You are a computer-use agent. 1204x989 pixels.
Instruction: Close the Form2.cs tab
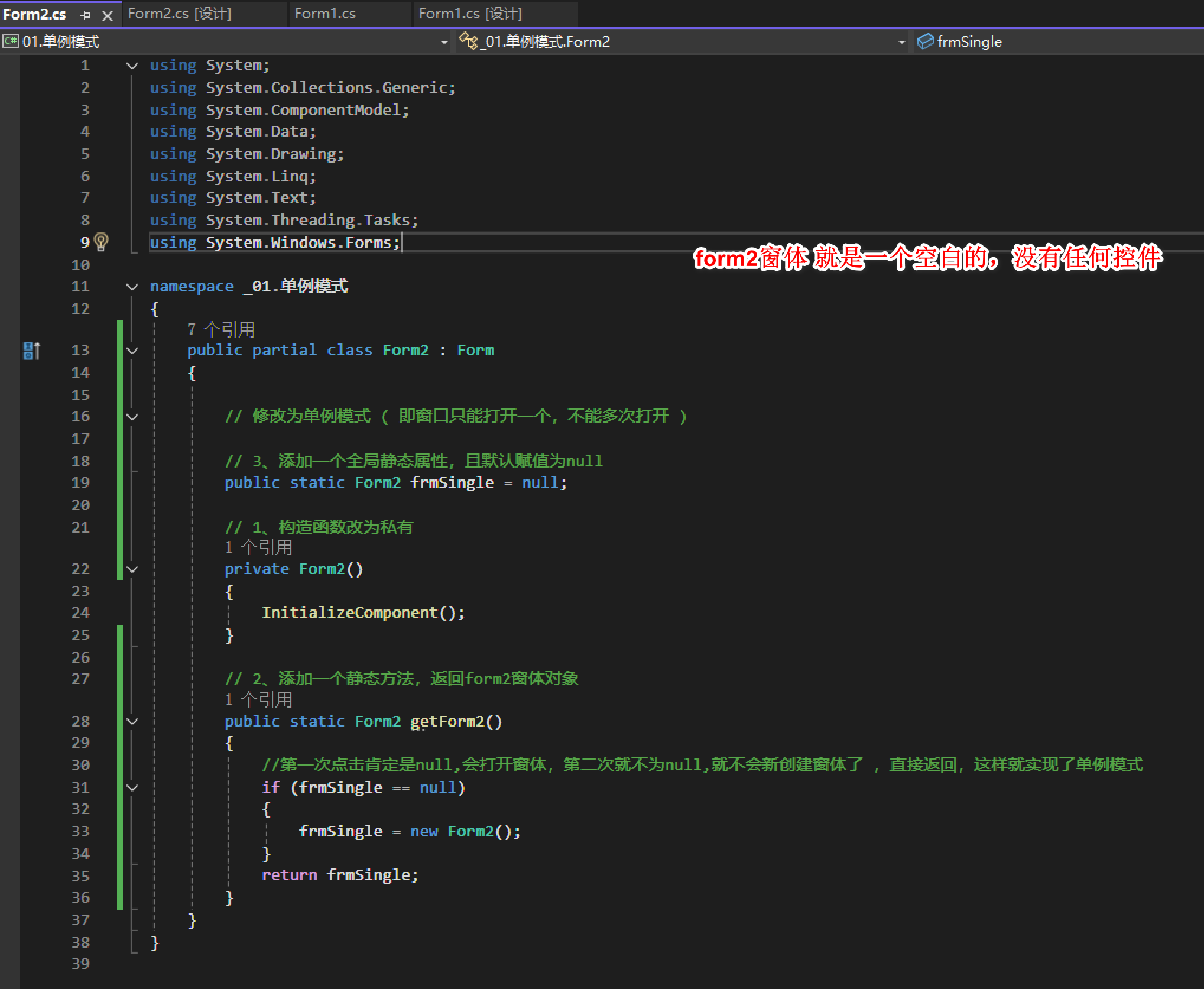tap(107, 15)
